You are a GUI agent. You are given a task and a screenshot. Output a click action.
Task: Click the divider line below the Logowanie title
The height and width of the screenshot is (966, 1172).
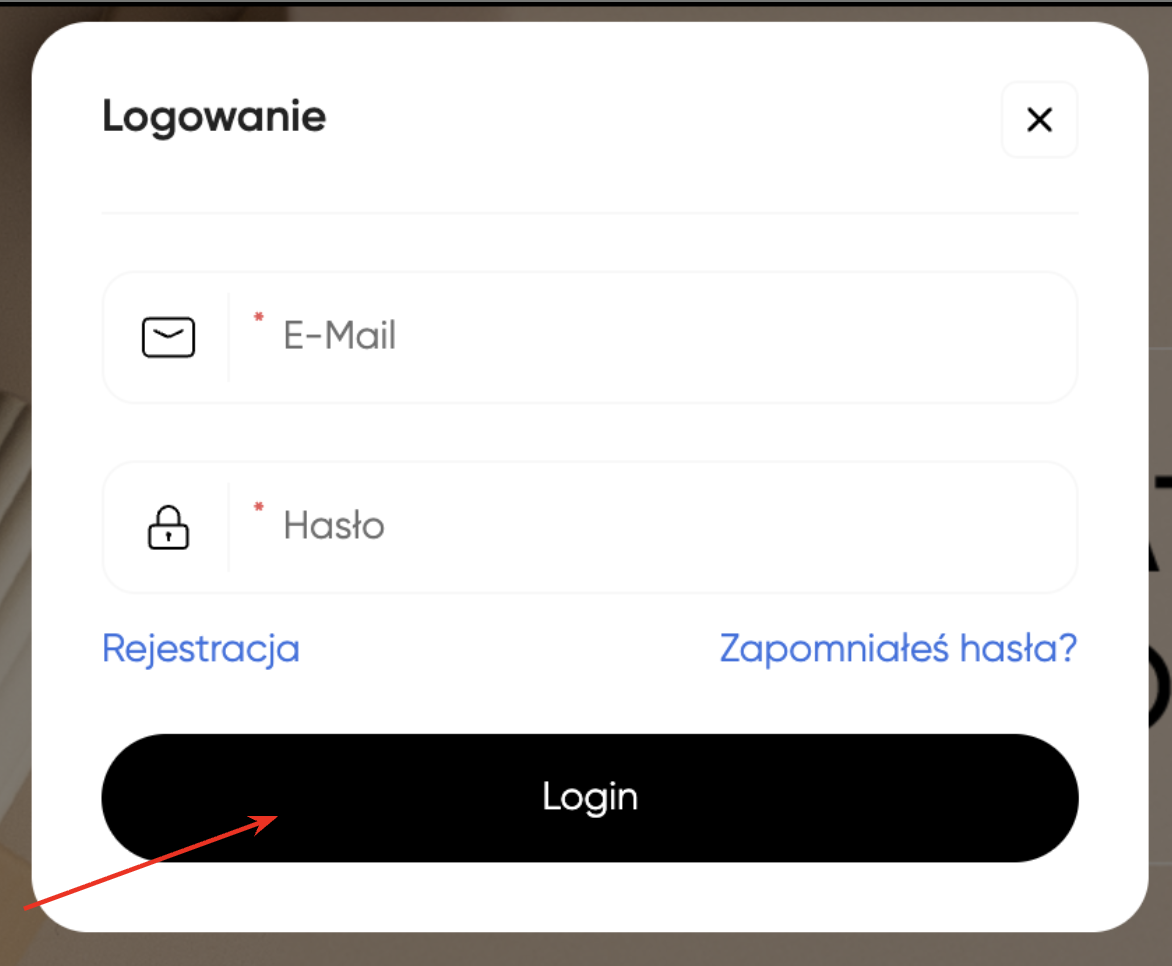click(590, 213)
